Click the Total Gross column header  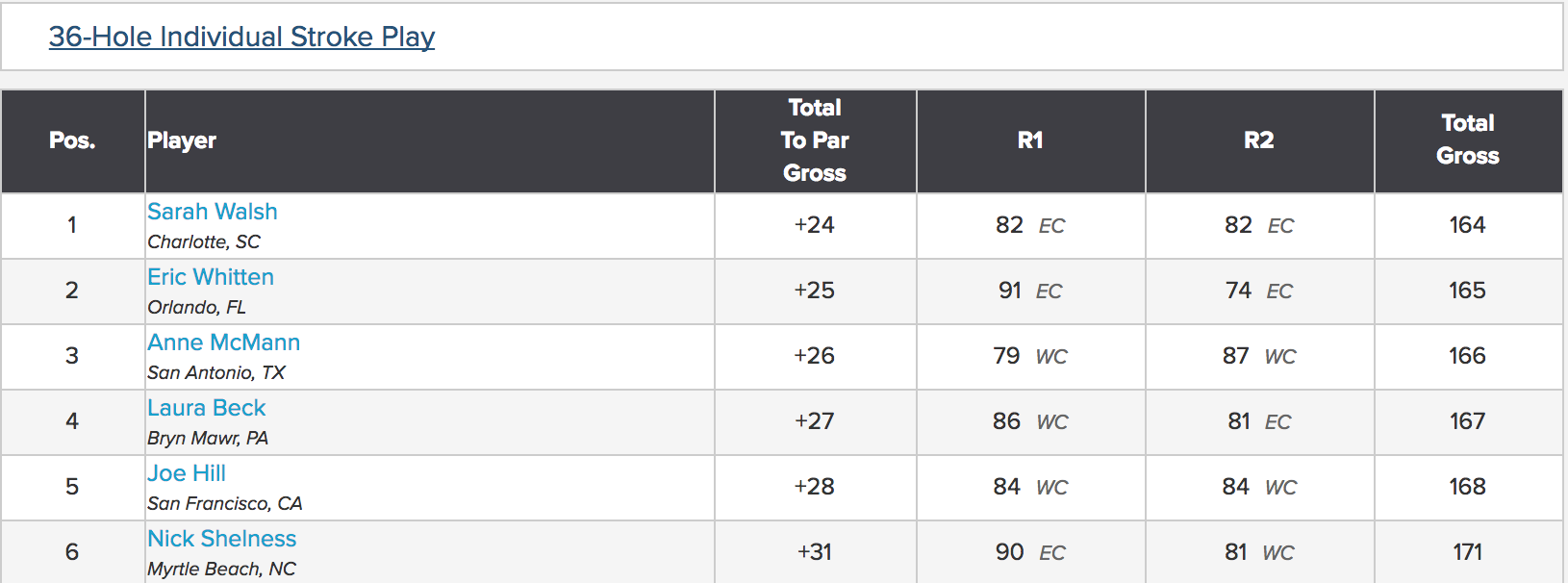point(1468,140)
